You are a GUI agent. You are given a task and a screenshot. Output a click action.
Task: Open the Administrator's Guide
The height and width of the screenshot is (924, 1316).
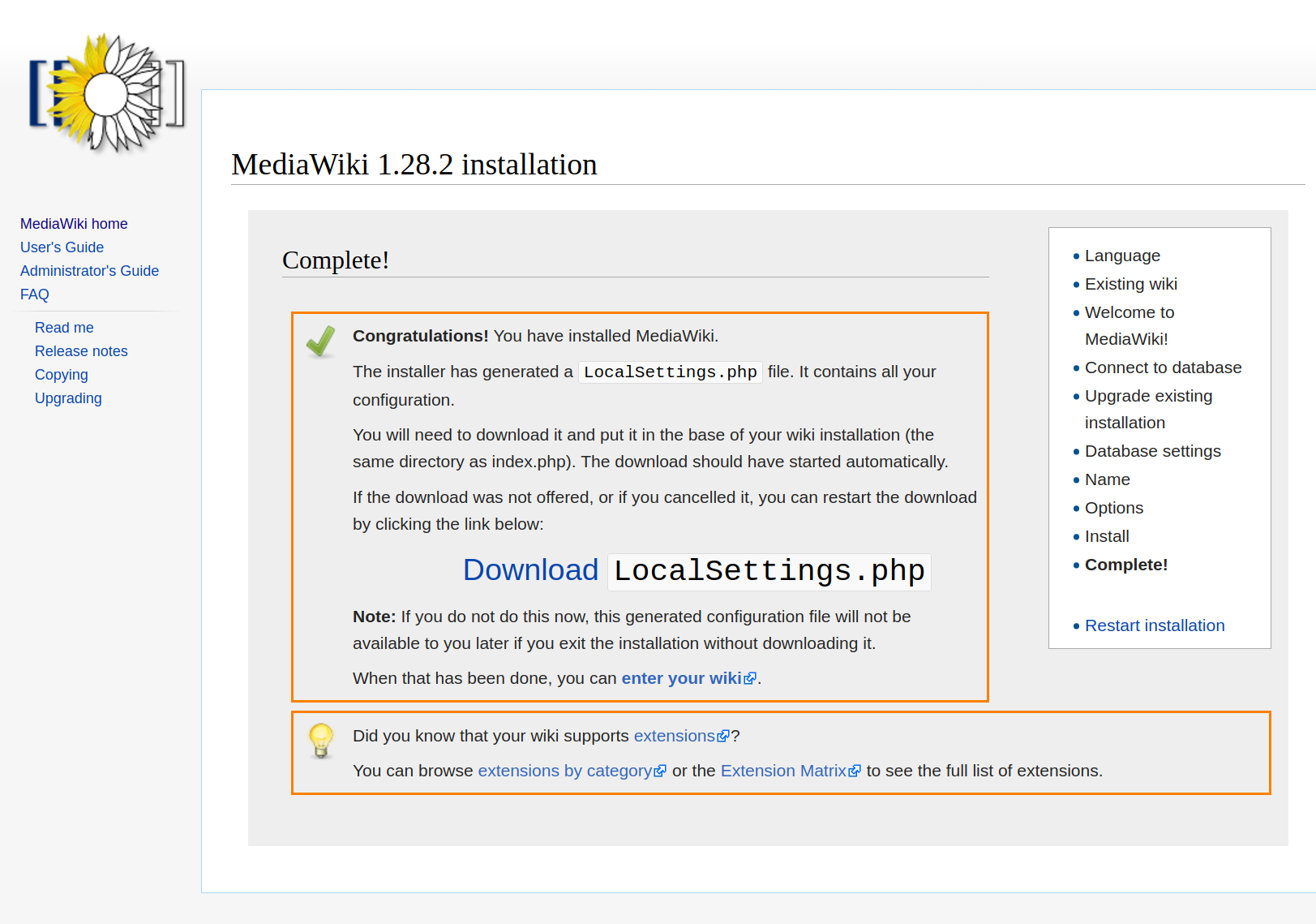coord(89,270)
